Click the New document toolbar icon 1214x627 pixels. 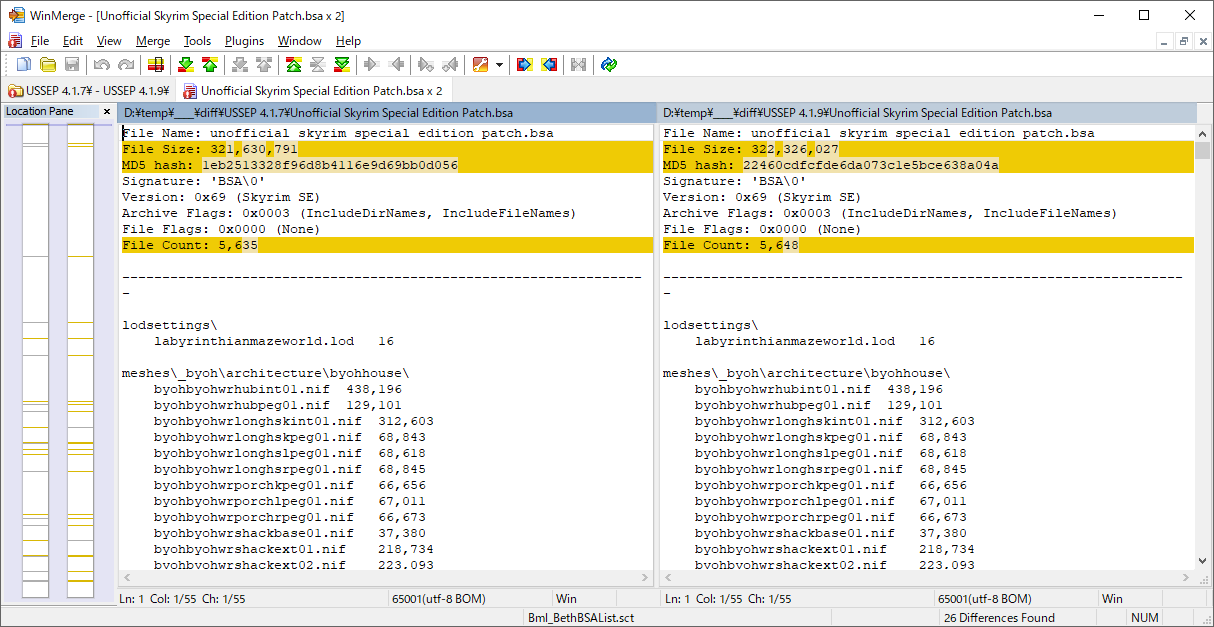coord(24,65)
